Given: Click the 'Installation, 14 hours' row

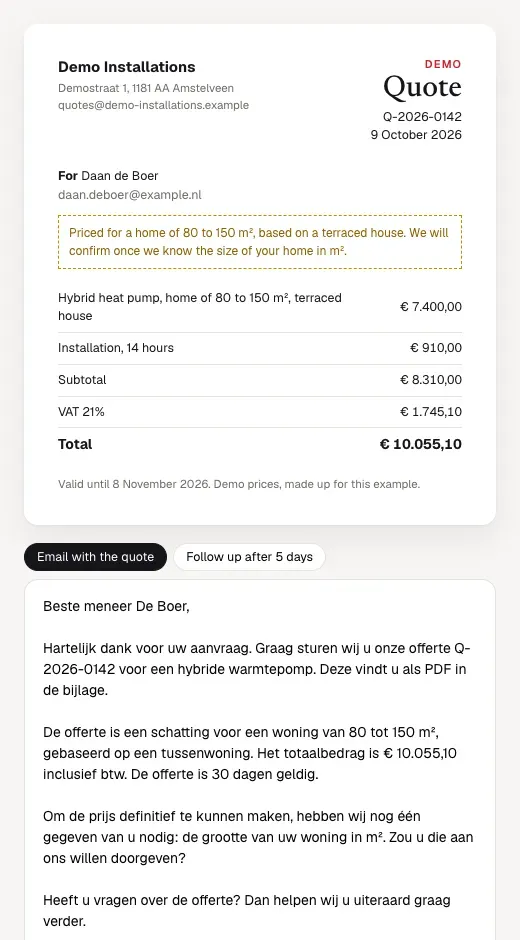Looking at the screenshot, I should [260, 348].
